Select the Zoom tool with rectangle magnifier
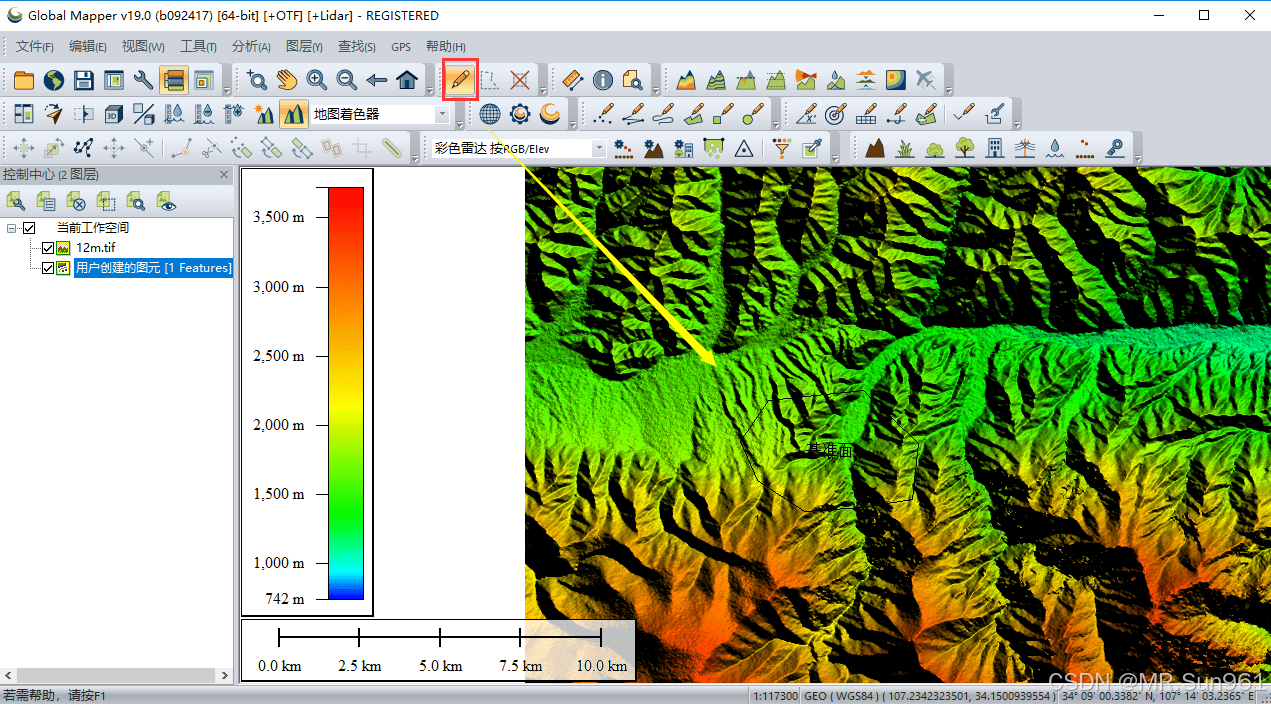This screenshot has width=1271, height=704. (257, 80)
